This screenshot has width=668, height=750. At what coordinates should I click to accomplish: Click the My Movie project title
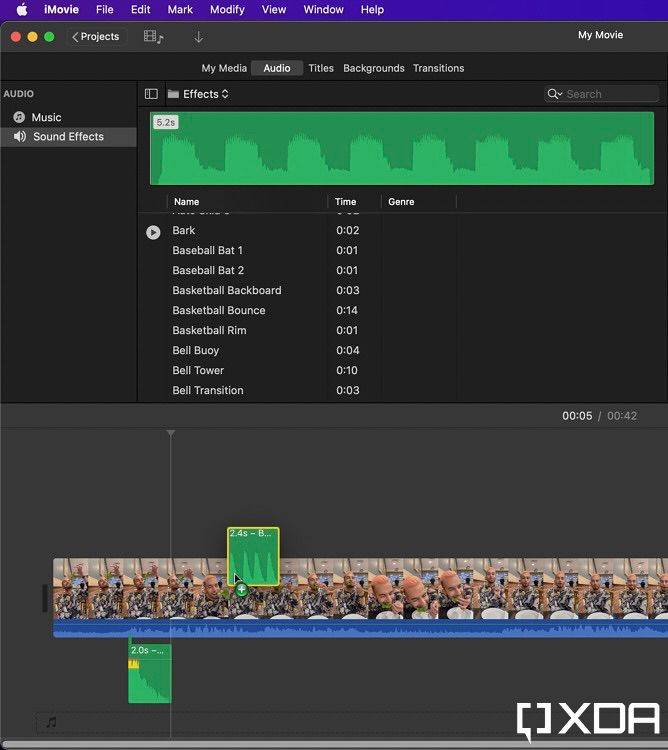tap(600, 35)
